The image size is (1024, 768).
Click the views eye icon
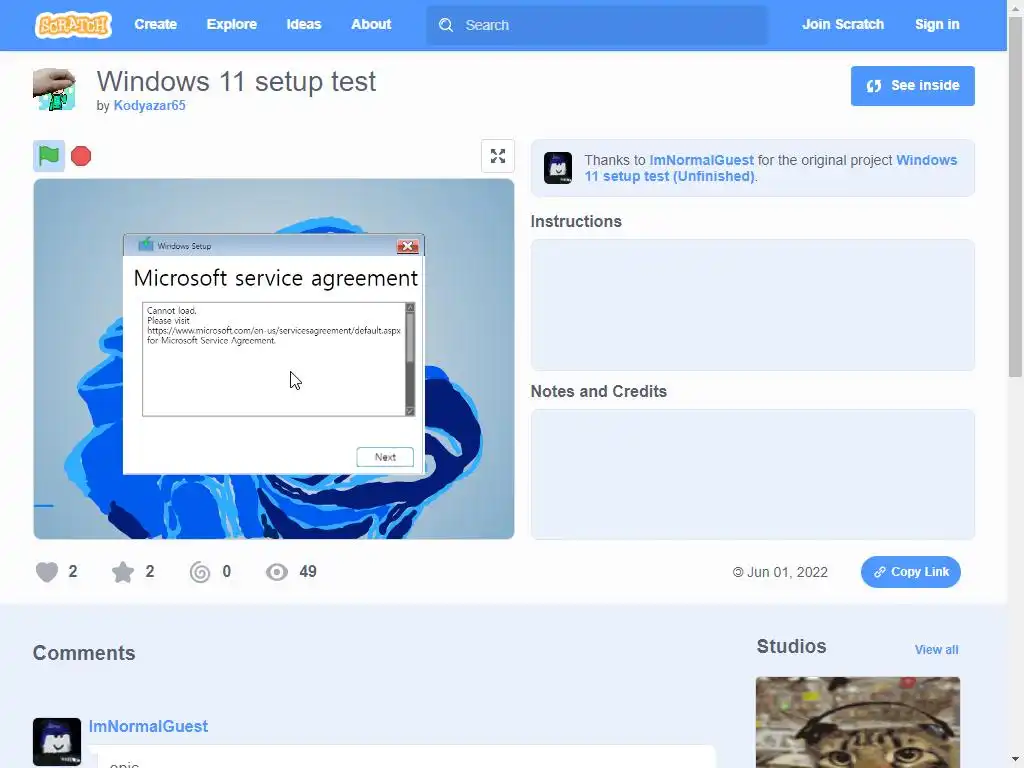277,572
